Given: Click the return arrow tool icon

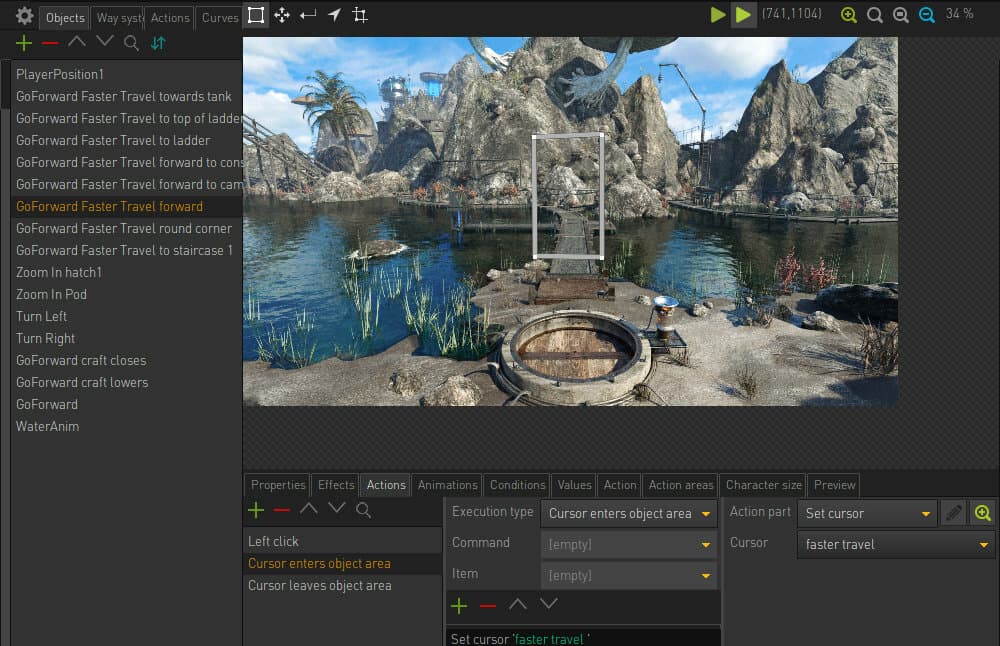Looking at the screenshot, I should 308,14.
